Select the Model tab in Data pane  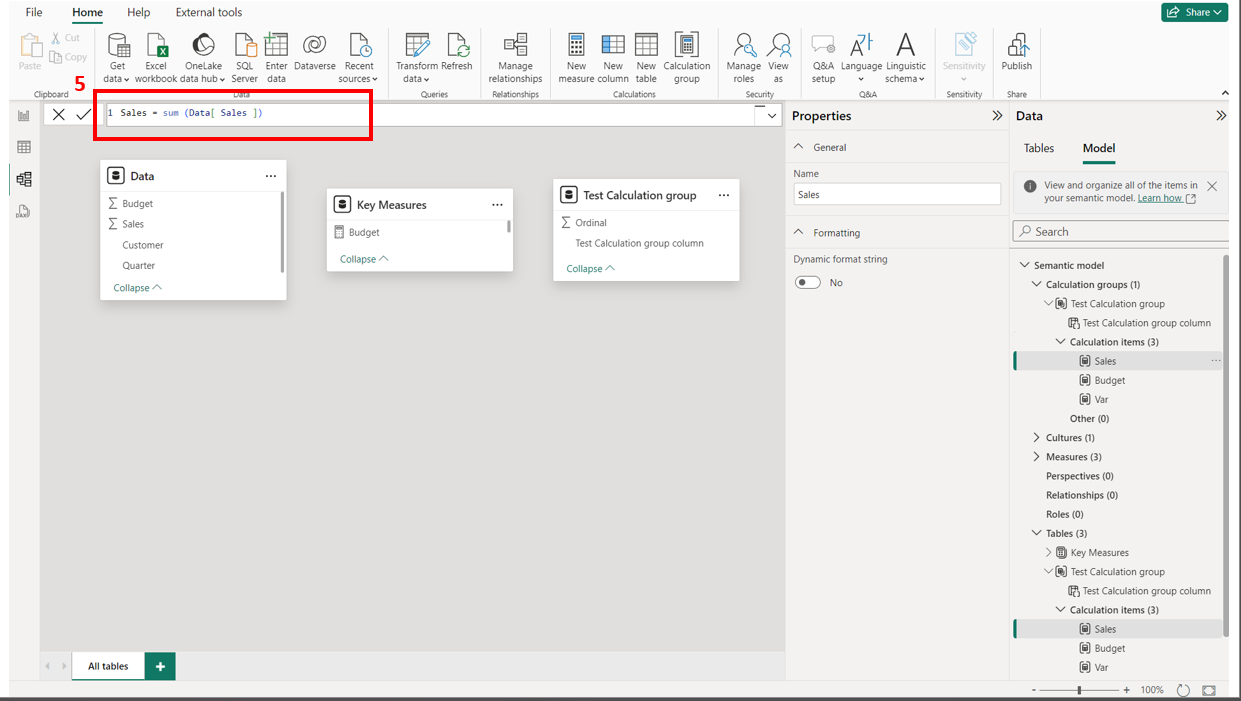click(x=1099, y=148)
